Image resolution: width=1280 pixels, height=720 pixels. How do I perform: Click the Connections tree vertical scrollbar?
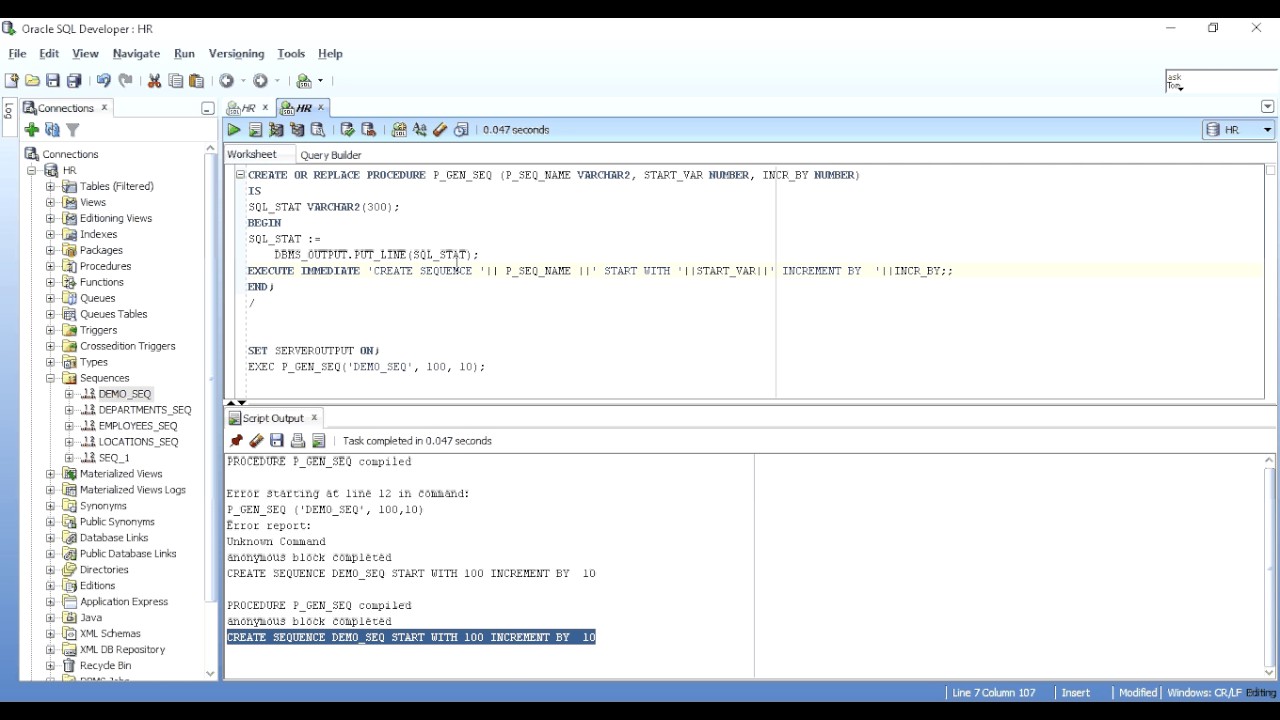pos(210,410)
